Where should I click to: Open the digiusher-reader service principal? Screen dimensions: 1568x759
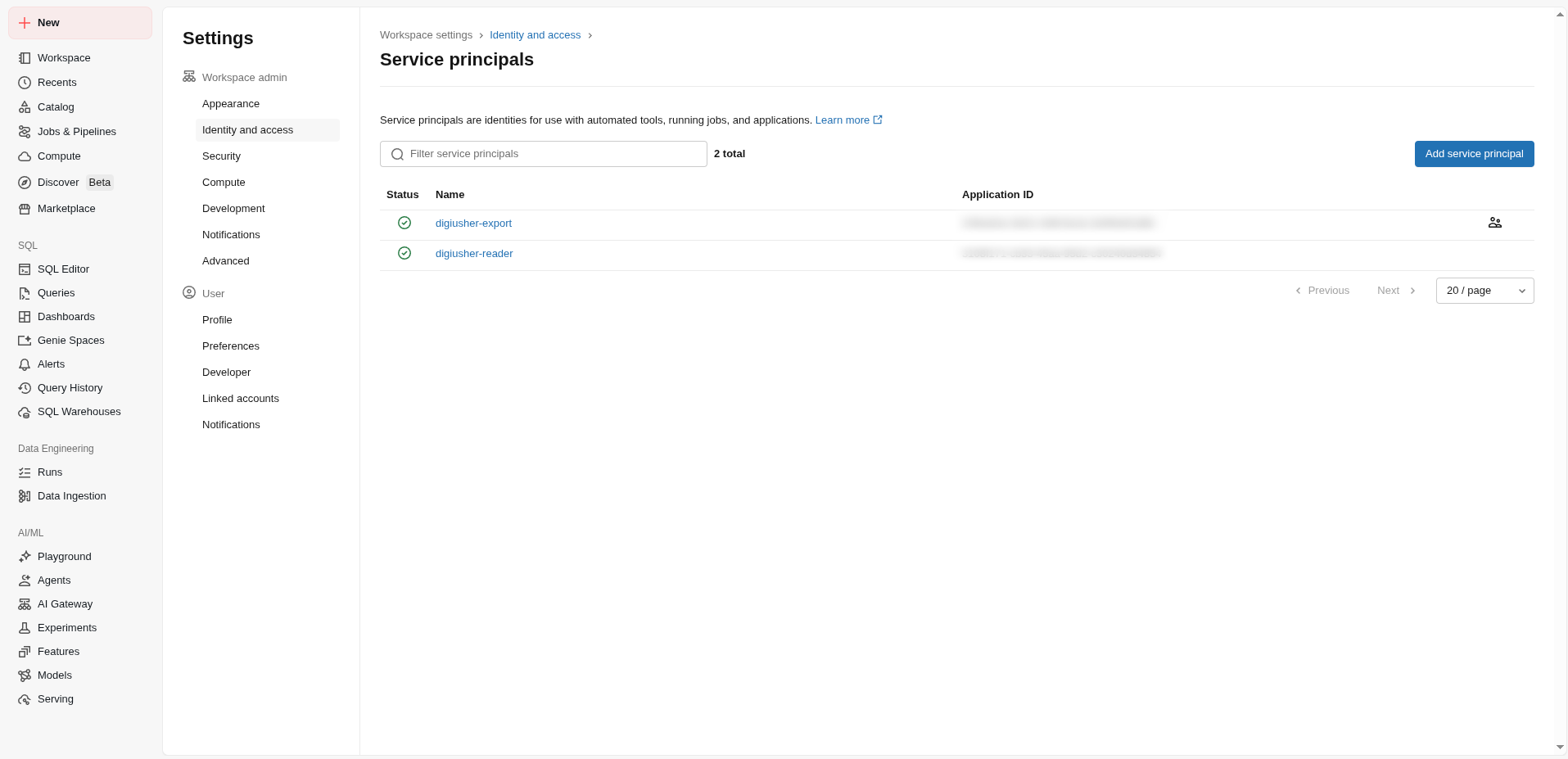click(474, 254)
